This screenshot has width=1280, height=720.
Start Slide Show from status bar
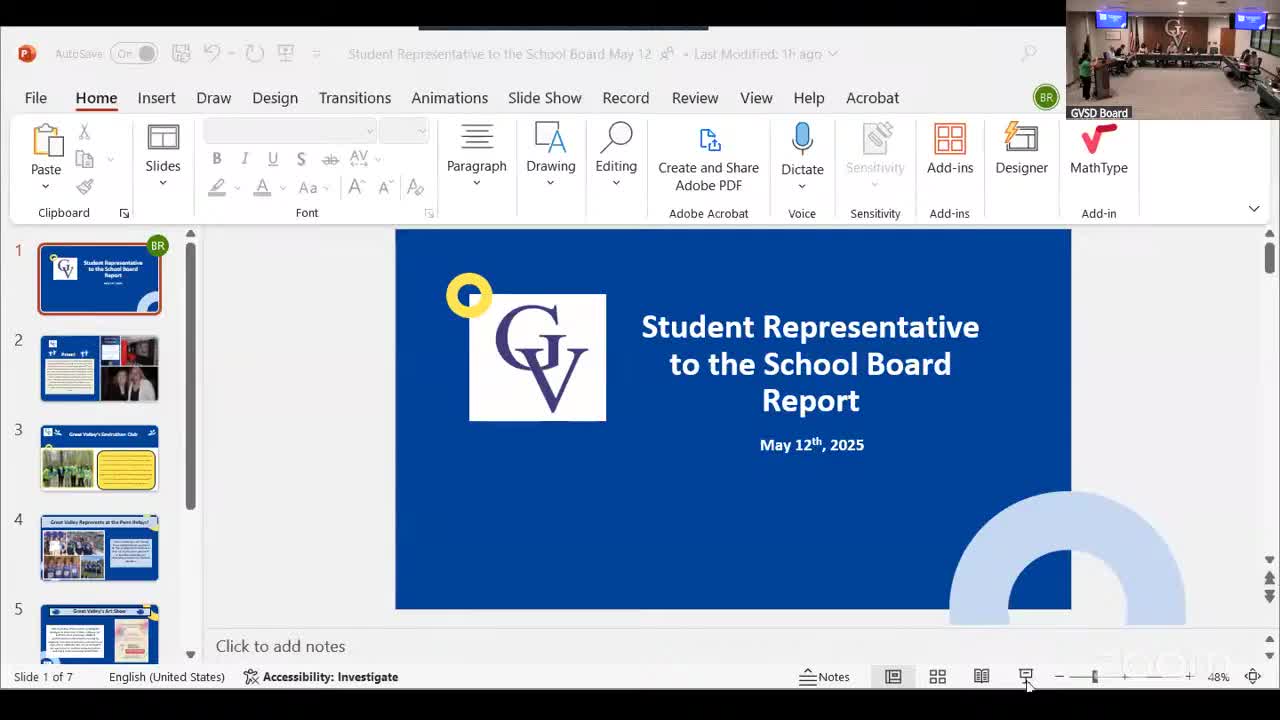[x=1025, y=677]
